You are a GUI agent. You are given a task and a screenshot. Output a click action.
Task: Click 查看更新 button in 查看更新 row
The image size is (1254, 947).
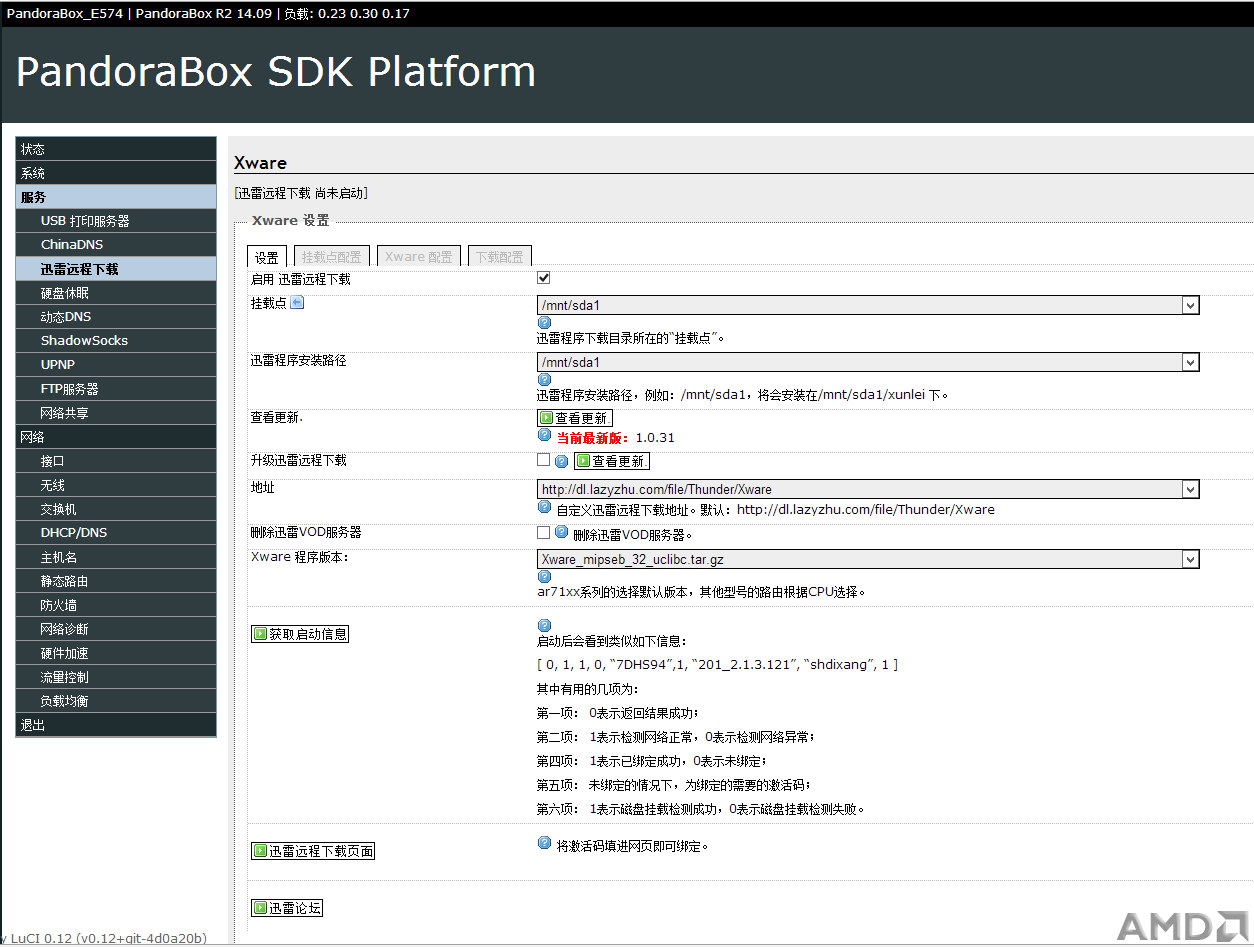click(574, 418)
